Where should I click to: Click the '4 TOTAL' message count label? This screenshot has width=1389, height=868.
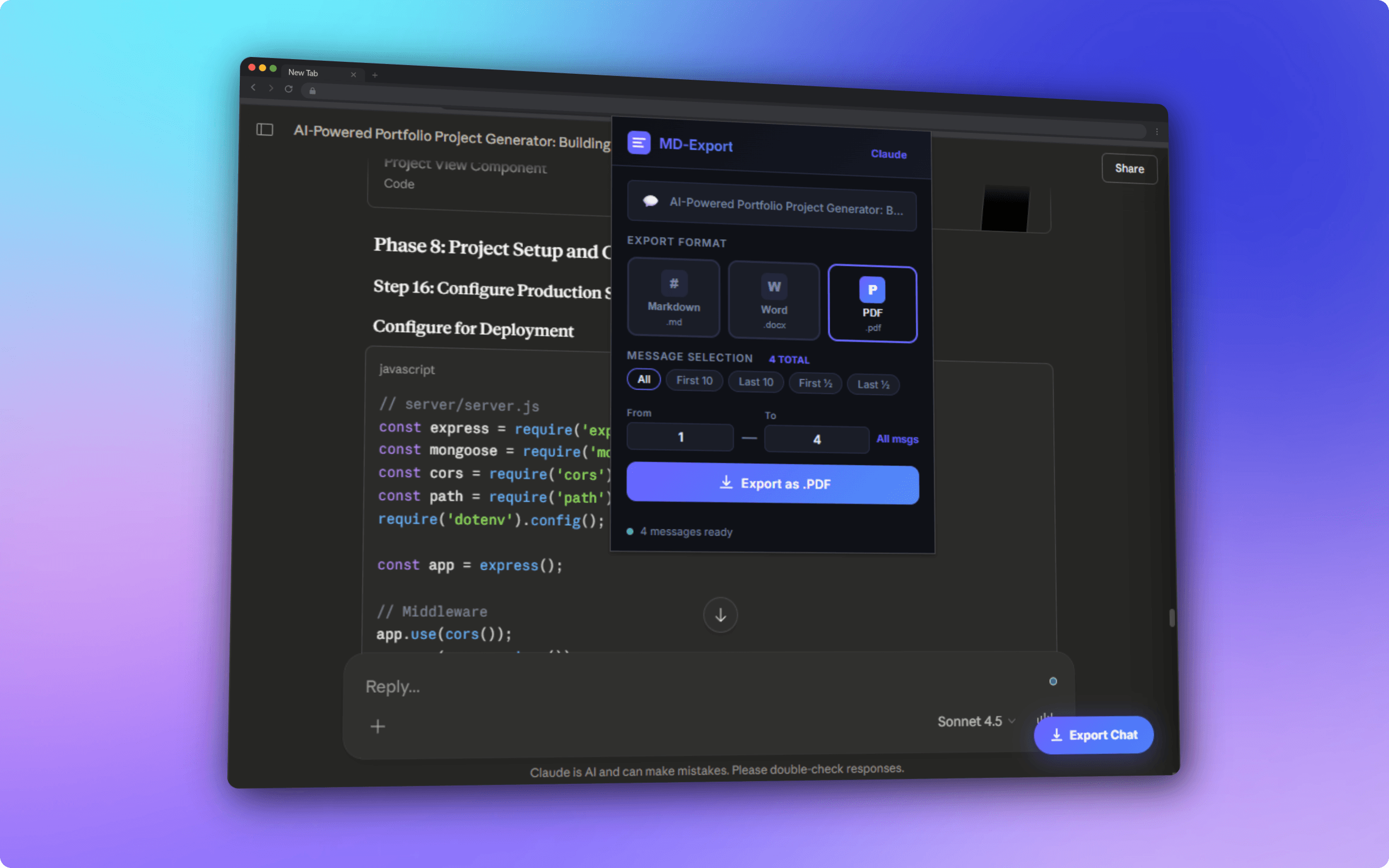click(x=789, y=359)
